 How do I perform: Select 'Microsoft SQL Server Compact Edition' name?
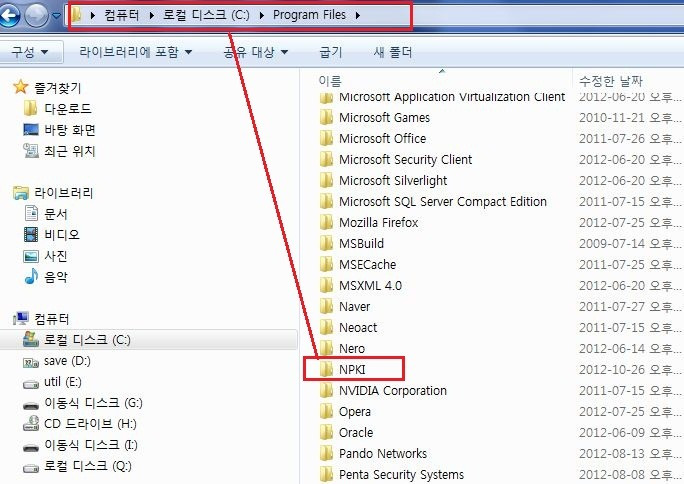(443, 202)
